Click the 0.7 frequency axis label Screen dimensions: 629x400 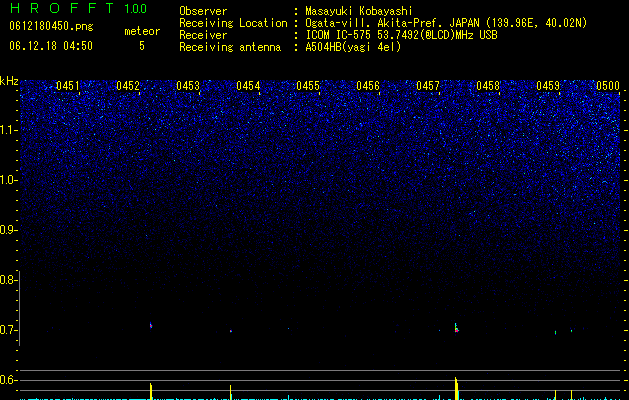coord(9,330)
